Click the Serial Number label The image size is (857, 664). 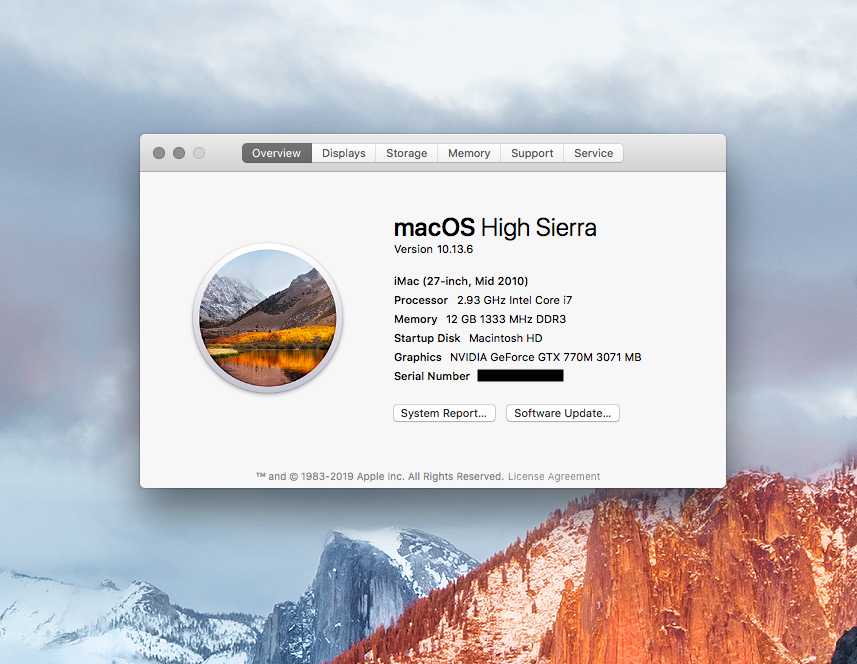[x=432, y=376]
